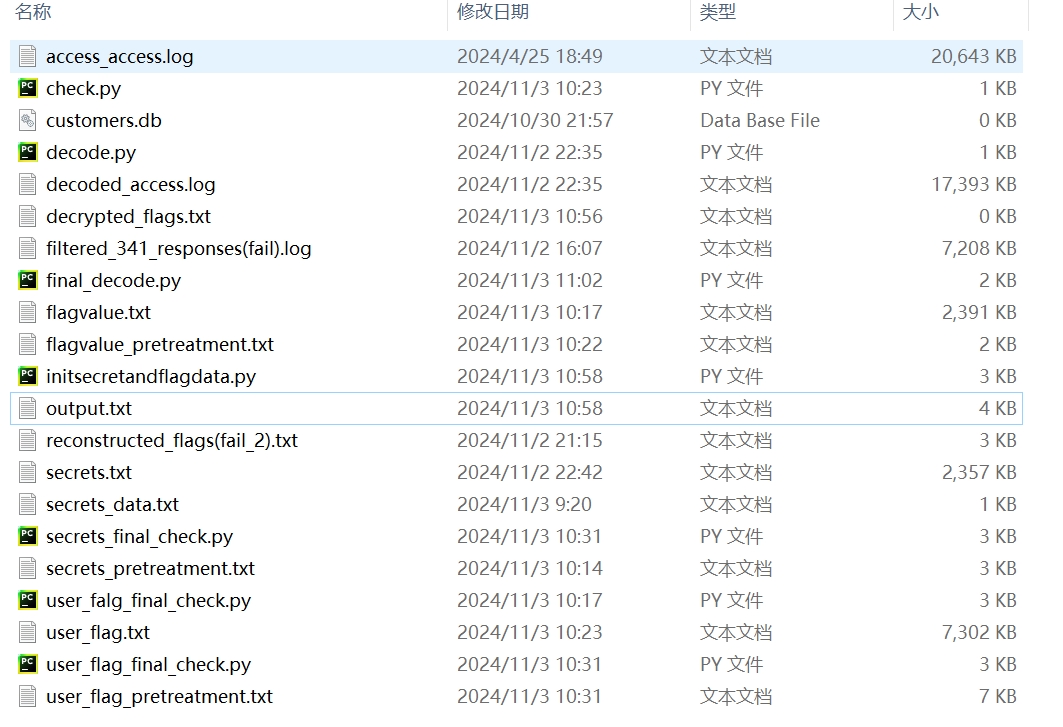Click the size value 20,643 KB

(x=974, y=56)
